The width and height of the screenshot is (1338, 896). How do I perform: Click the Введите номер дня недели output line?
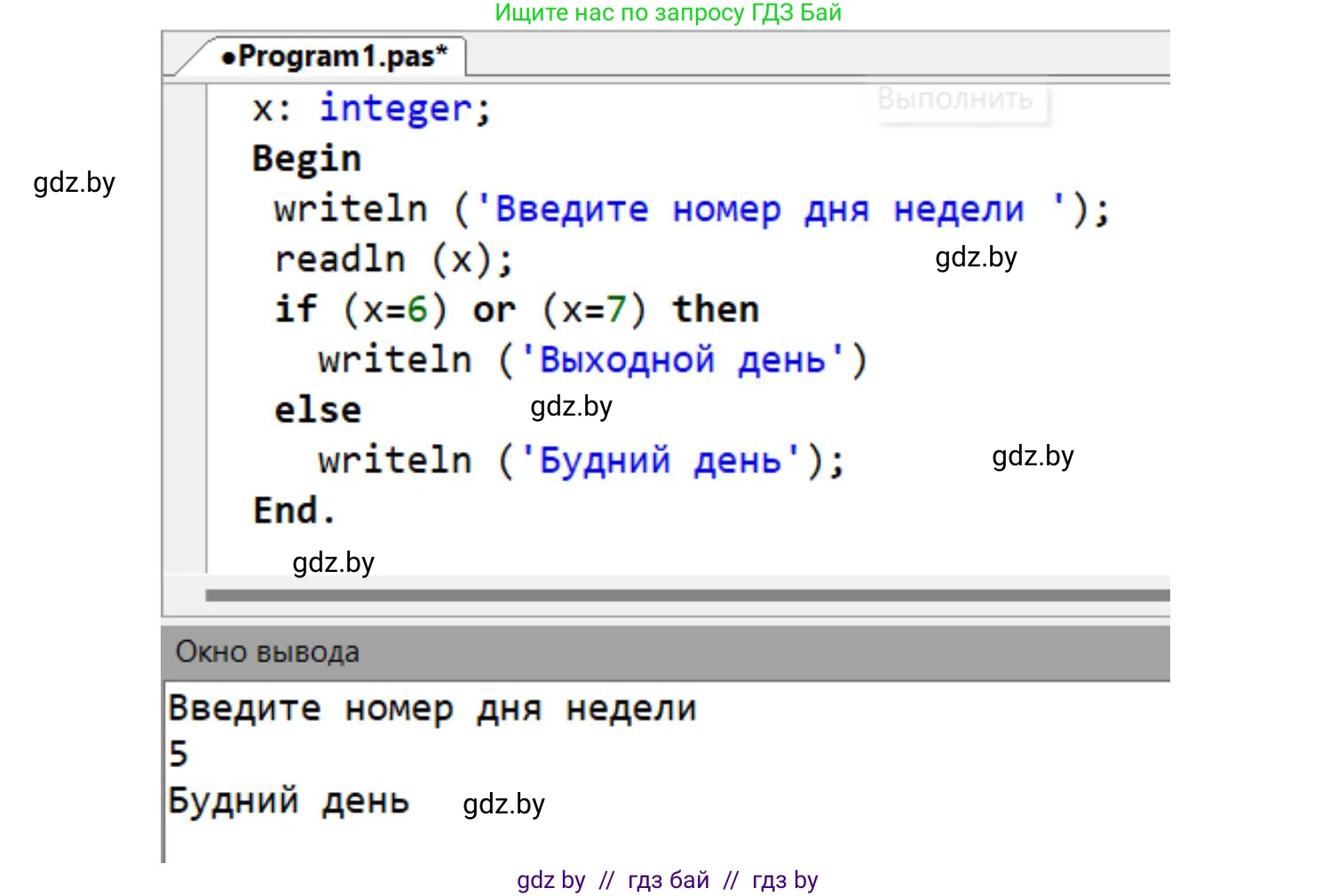coord(432,709)
